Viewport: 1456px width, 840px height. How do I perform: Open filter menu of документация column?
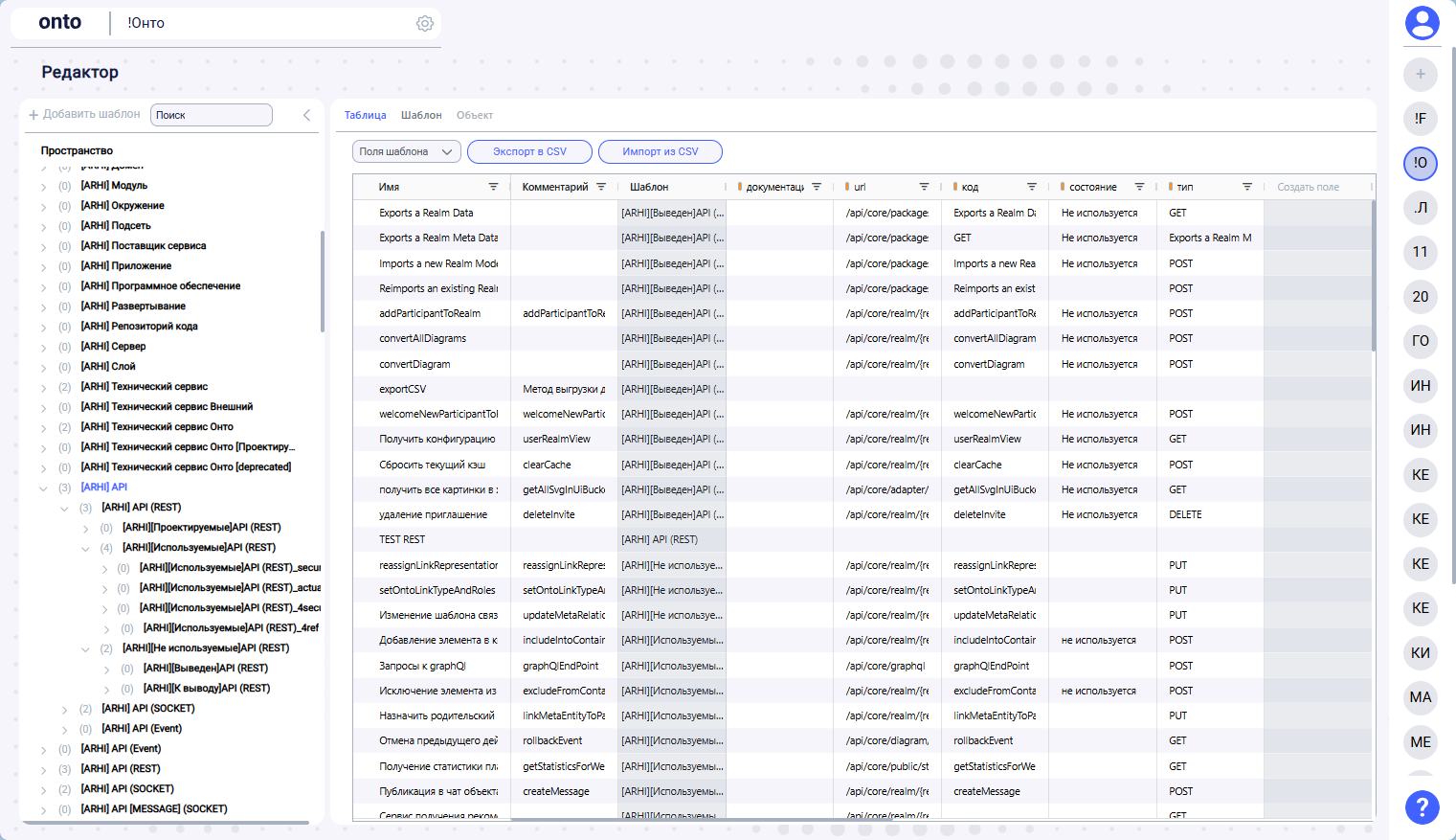[817, 187]
